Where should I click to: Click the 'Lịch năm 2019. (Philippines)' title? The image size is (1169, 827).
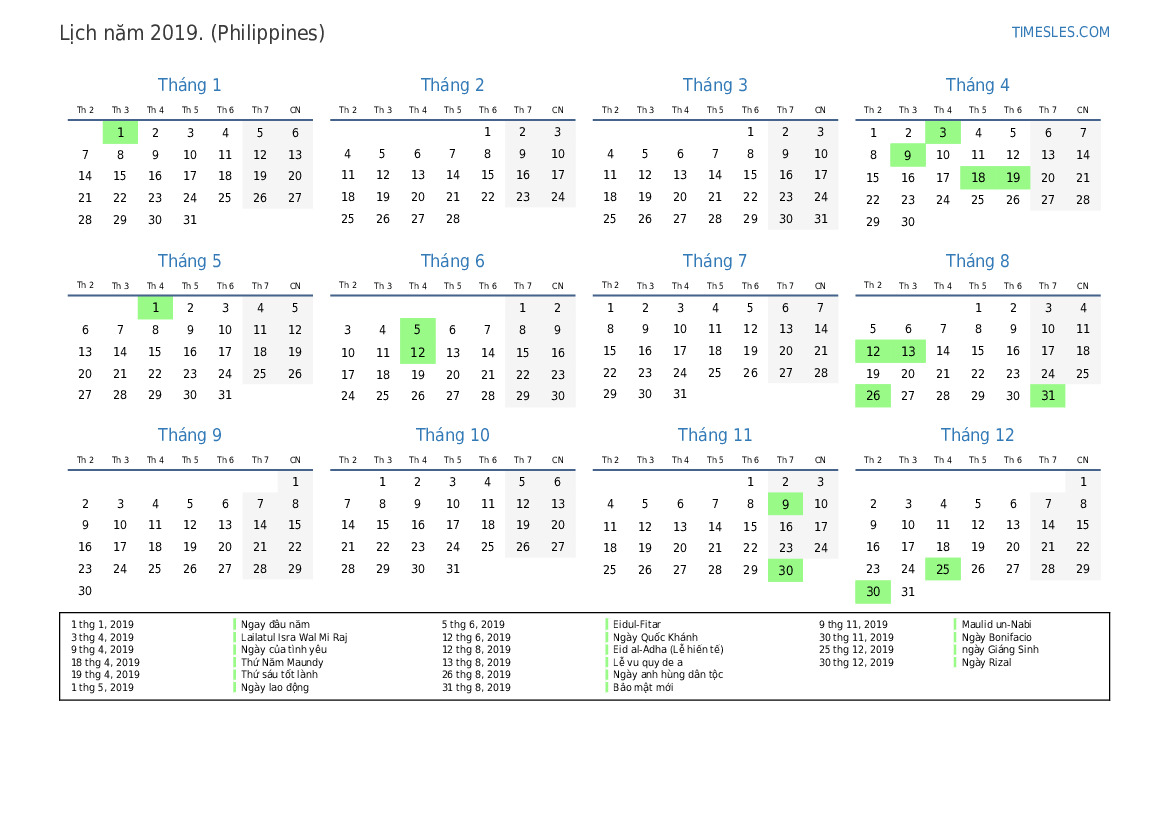pos(192,33)
